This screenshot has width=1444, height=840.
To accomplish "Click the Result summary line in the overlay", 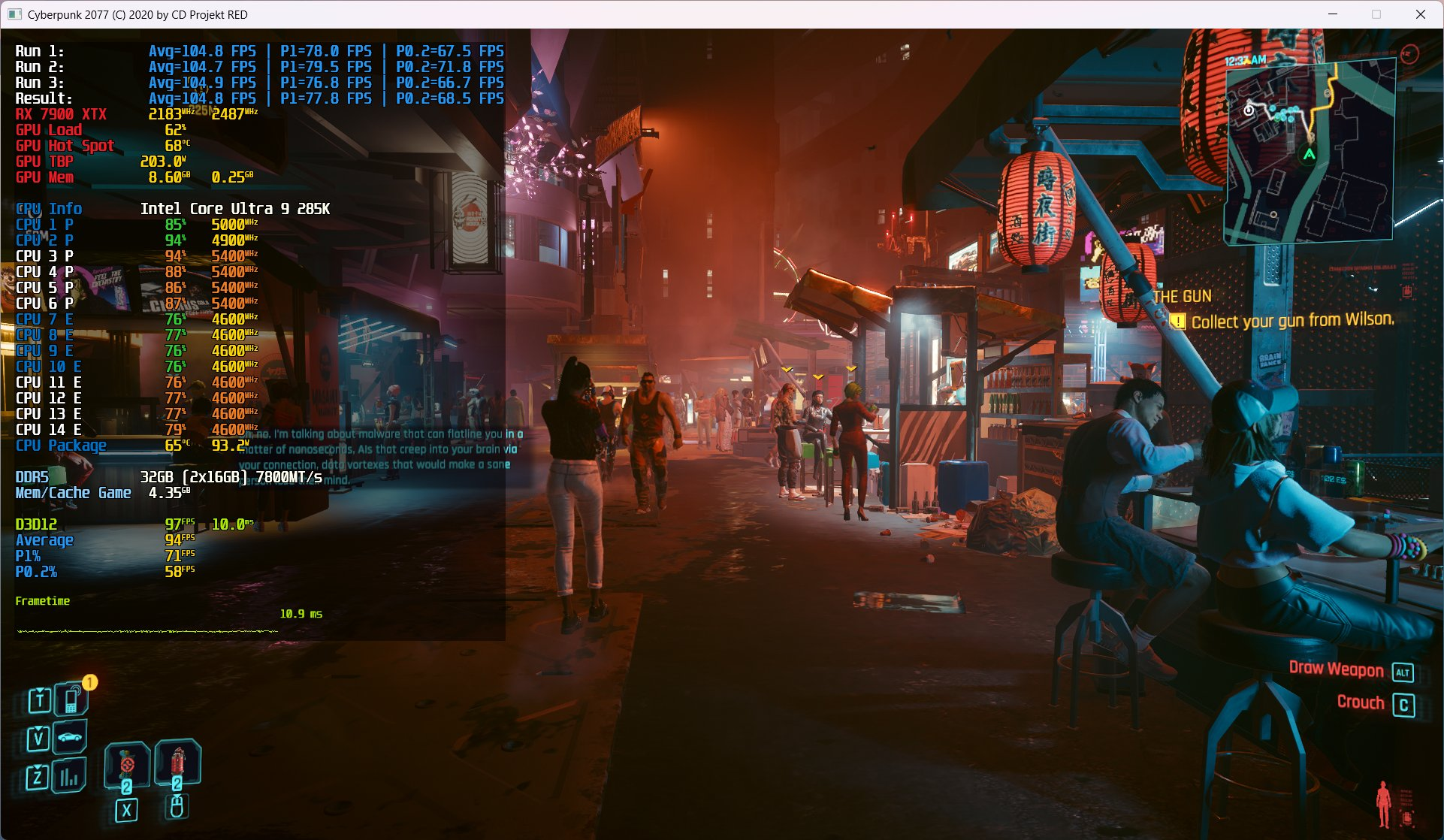I will click(x=259, y=98).
